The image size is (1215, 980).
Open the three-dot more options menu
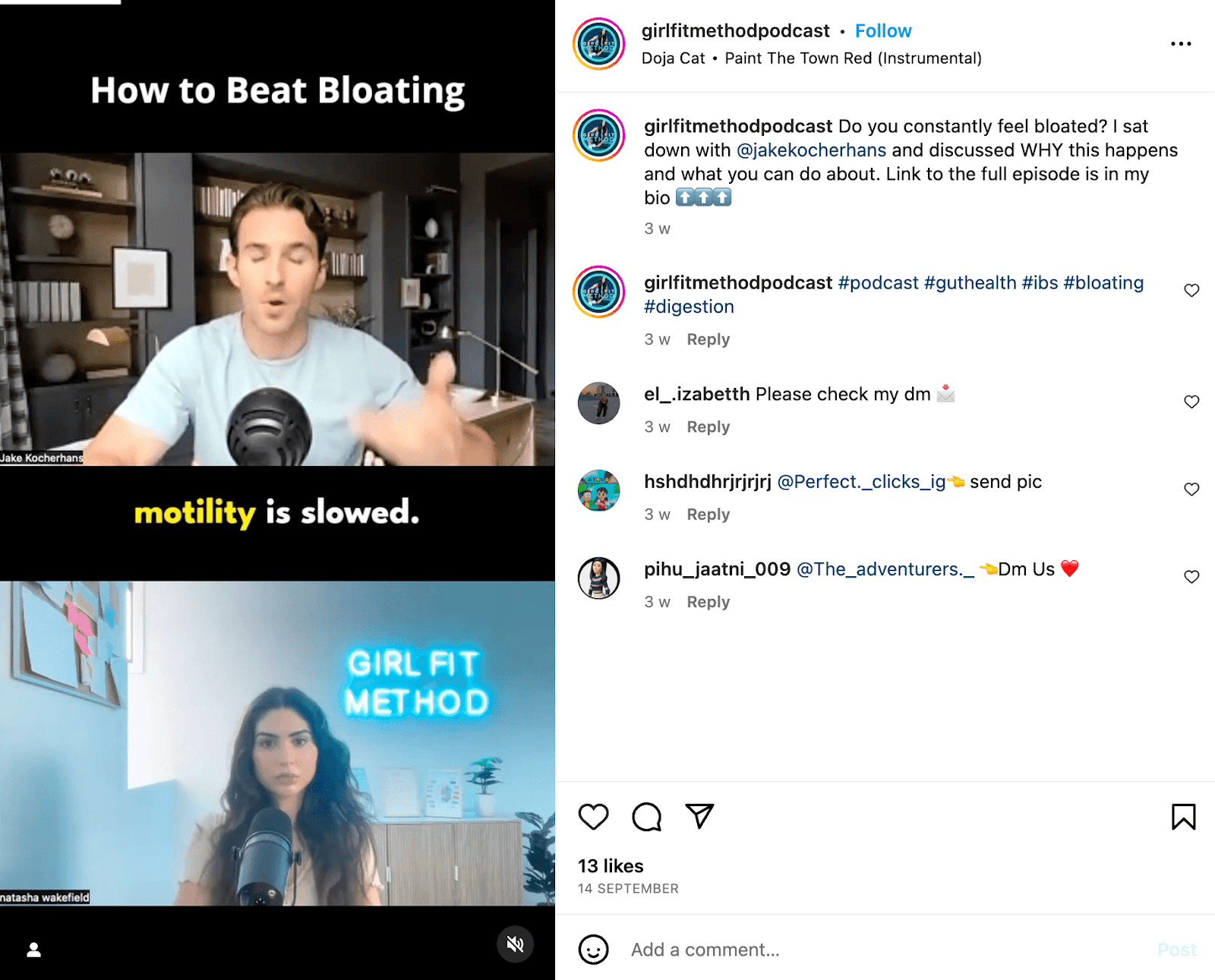click(1181, 44)
